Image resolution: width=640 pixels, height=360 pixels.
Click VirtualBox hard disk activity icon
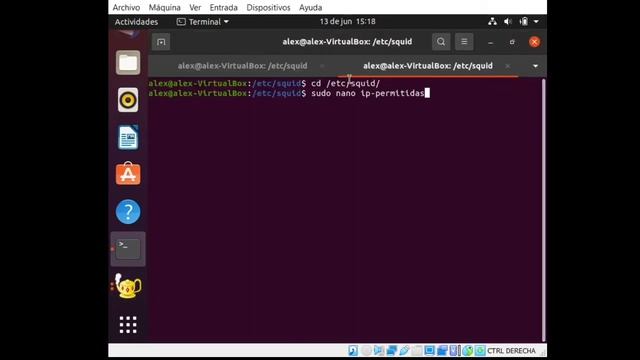tap(353, 351)
